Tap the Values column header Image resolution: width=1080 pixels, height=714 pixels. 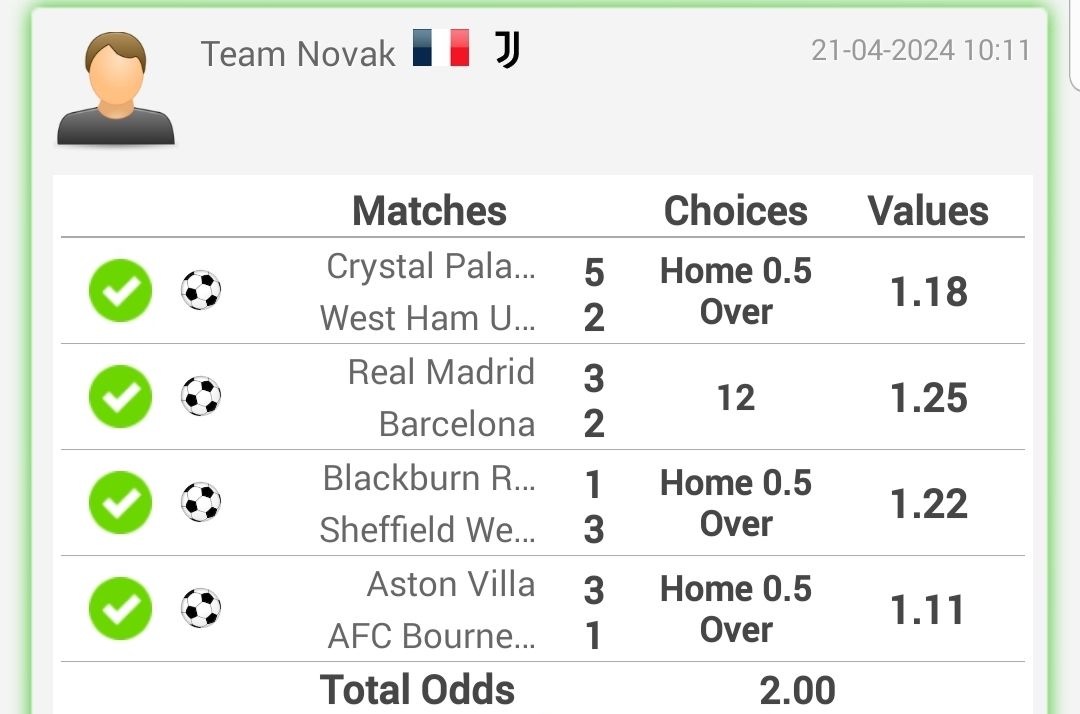[x=928, y=211]
